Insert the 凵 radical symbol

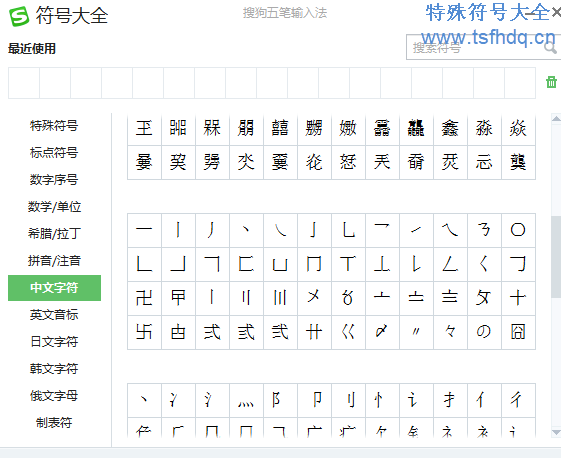280,264
